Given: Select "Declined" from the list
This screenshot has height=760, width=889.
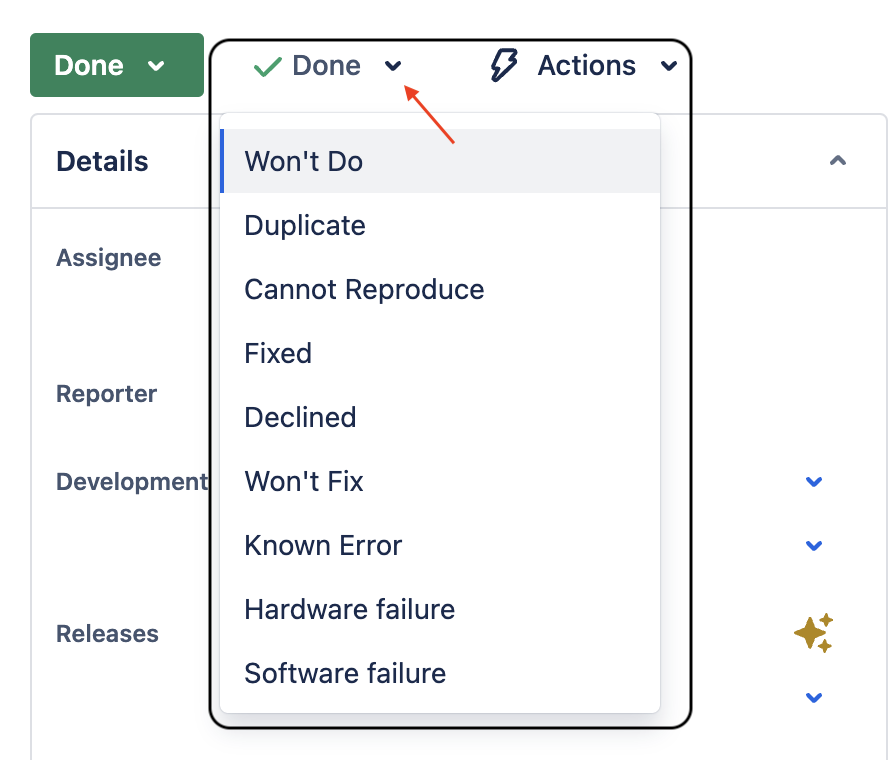Looking at the screenshot, I should [x=299, y=417].
